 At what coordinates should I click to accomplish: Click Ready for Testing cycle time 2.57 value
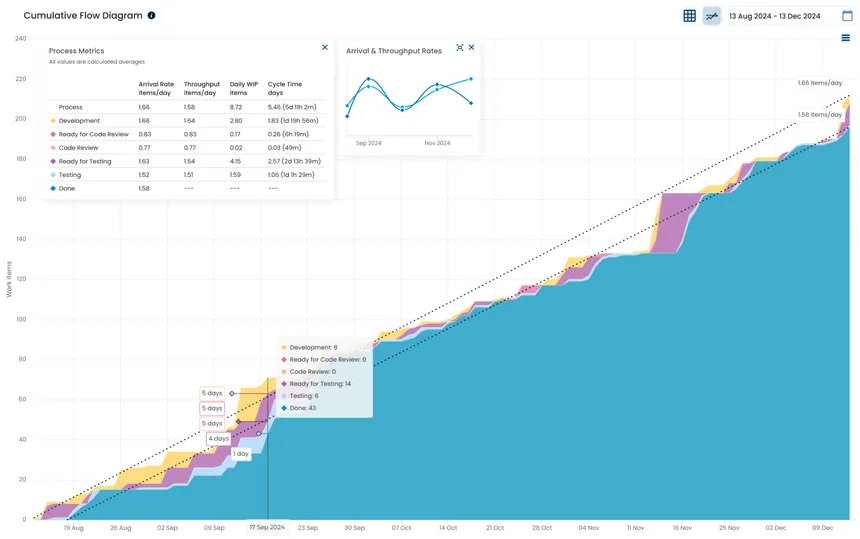pos(294,161)
